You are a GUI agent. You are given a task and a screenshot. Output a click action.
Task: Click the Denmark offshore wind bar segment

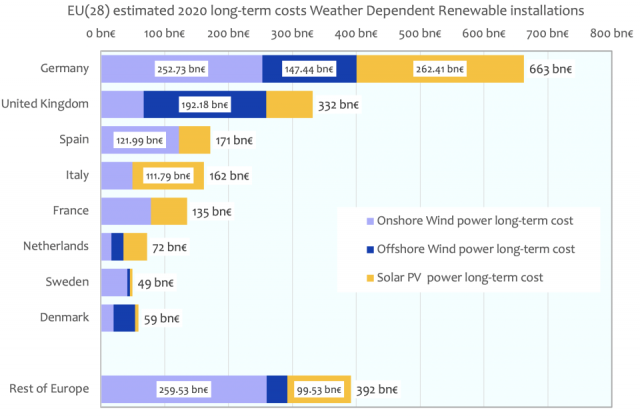coord(124,318)
